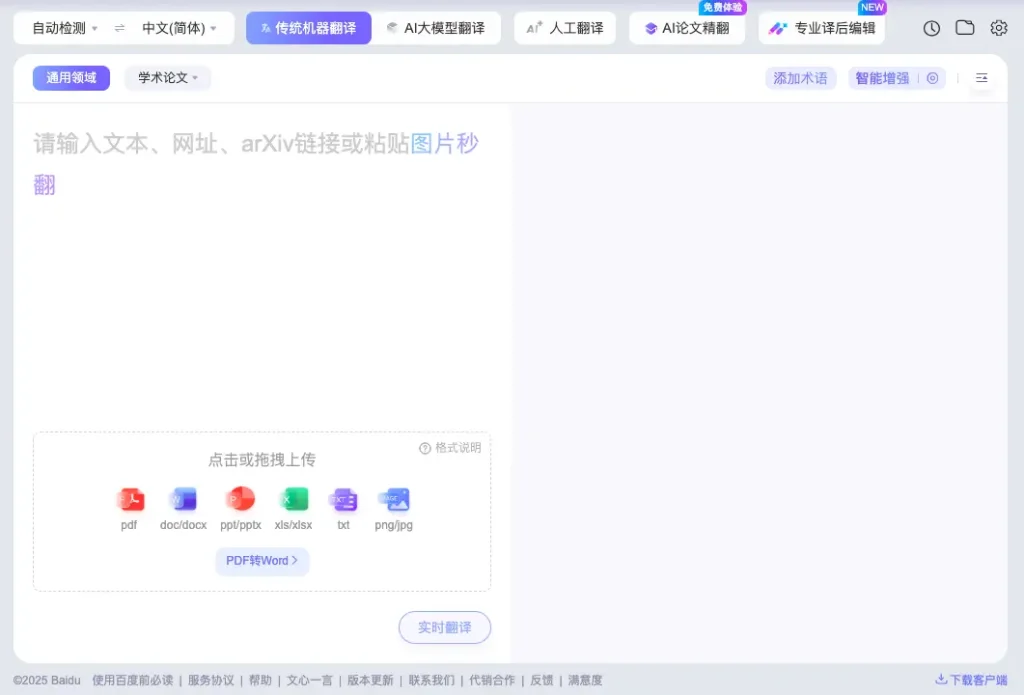Open the folder icon in top bar
The width and height of the screenshot is (1024, 695).
965,27
